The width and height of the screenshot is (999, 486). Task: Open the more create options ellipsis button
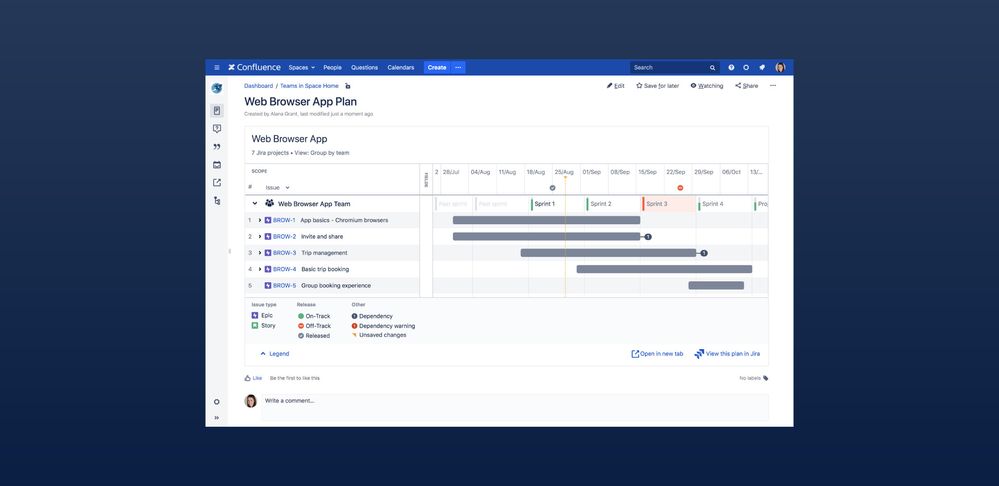coord(458,68)
